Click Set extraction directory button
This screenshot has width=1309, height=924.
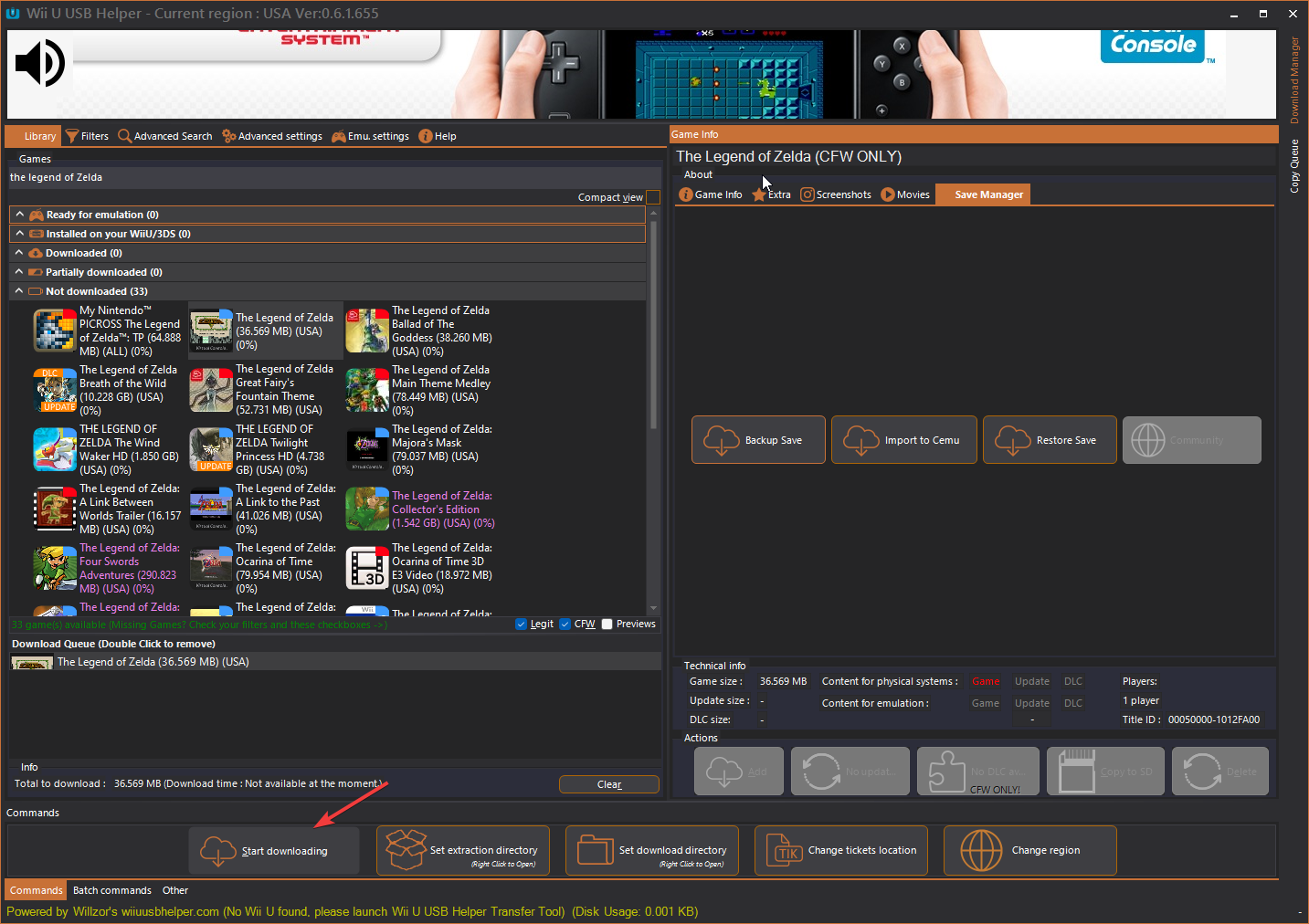463,851
